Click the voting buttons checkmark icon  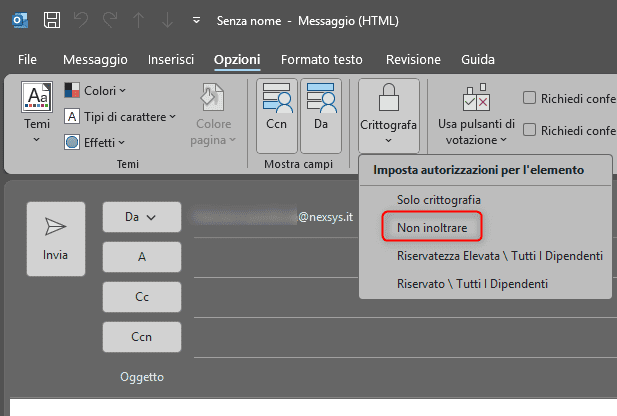click(477, 98)
